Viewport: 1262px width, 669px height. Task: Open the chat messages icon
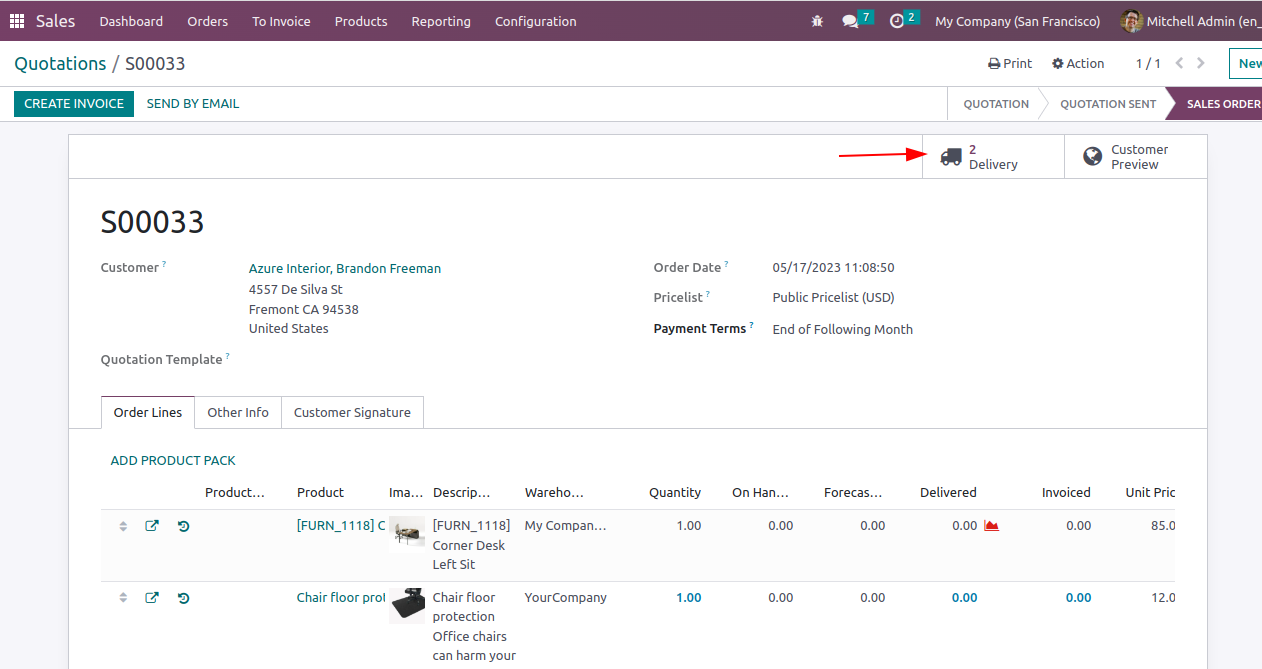[x=851, y=21]
